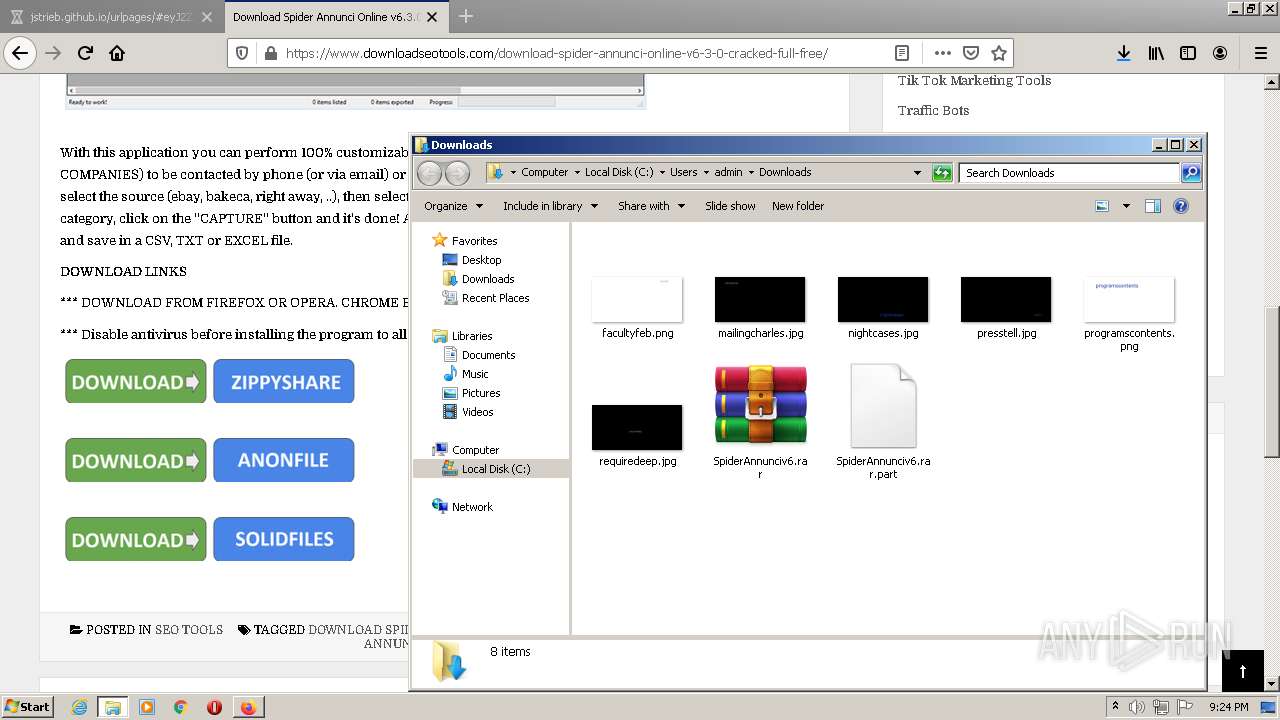Reload the current Firefox page
The height and width of the screenshot is (720, 1280).
click(x=85, y=53)
